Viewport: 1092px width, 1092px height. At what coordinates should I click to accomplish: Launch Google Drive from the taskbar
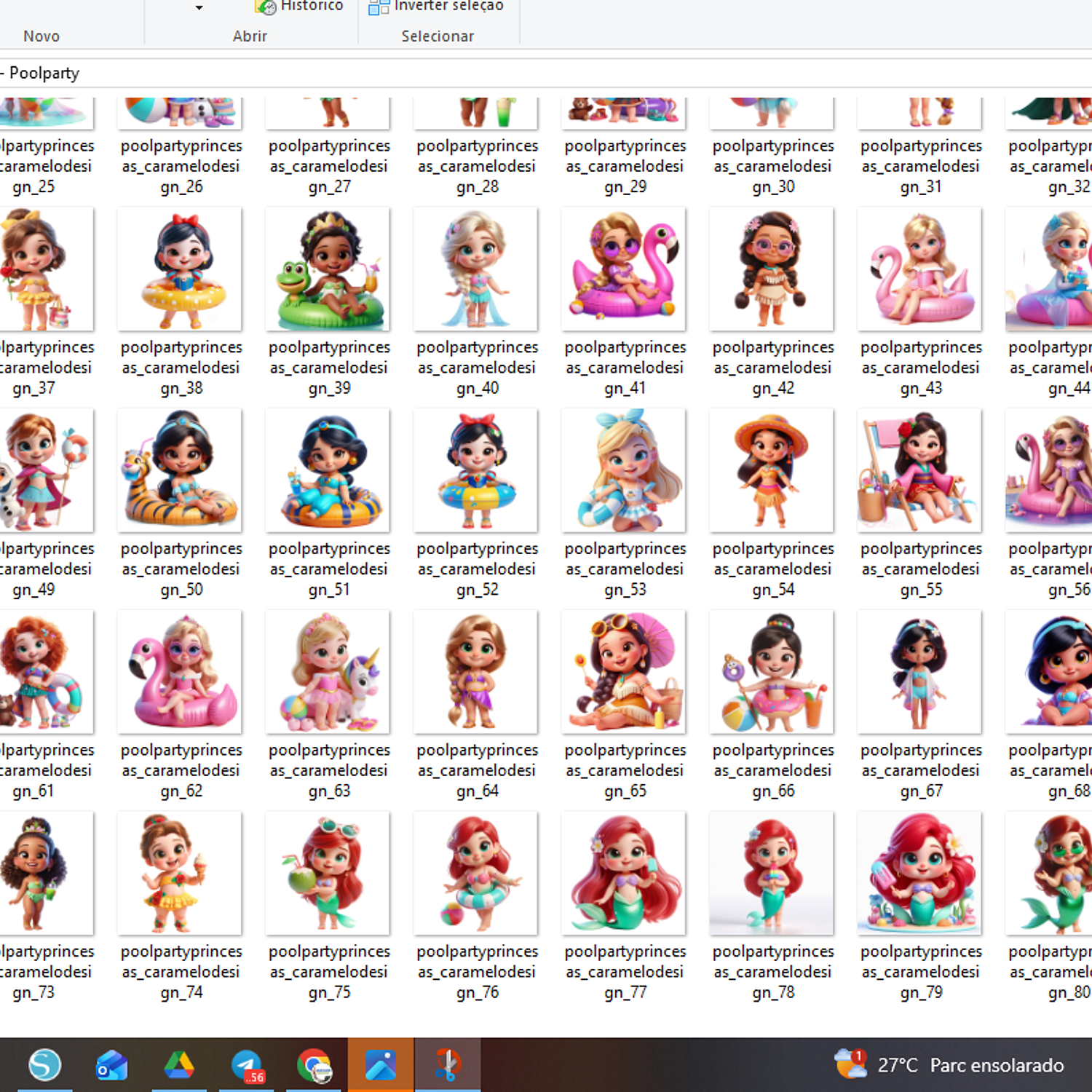[x=178, y=1065]
